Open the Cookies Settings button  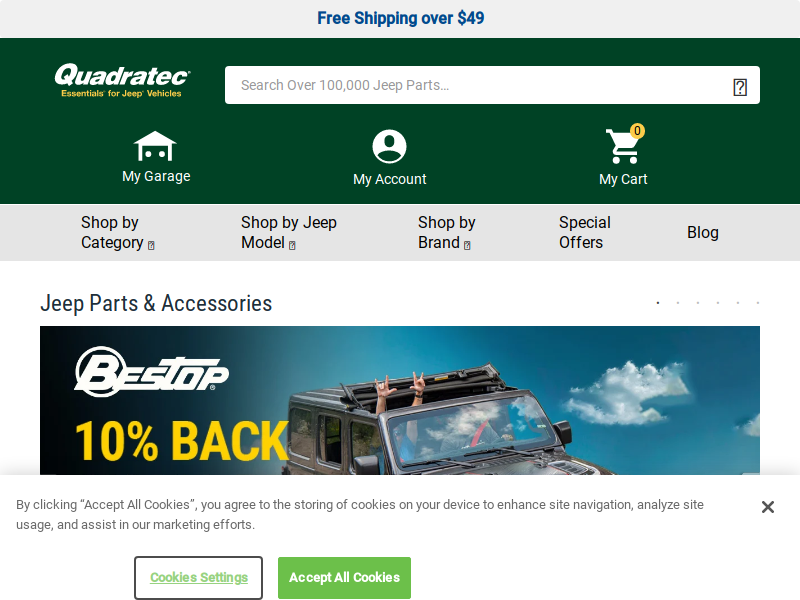pos(198,578)
